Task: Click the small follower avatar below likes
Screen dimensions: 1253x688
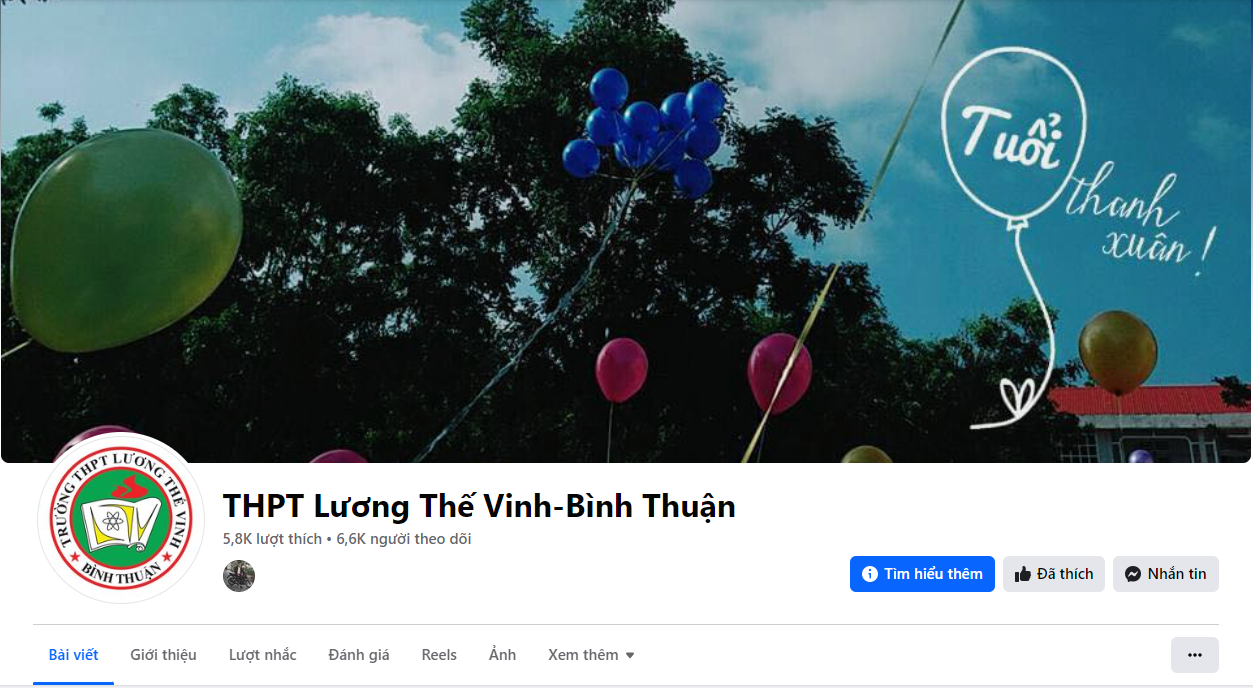Action: click(x=239, y=576)
